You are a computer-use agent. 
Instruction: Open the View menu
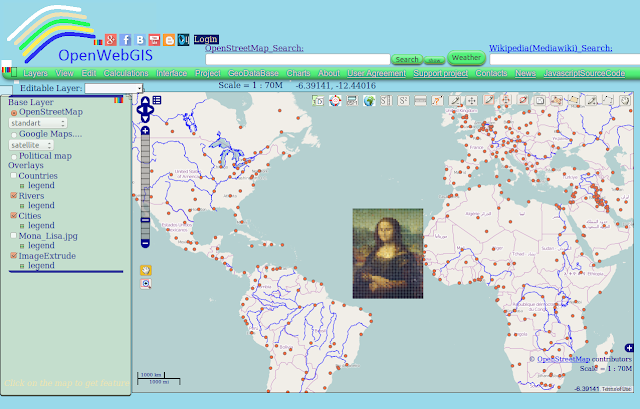pyautogui.click(x=64, y=73)
